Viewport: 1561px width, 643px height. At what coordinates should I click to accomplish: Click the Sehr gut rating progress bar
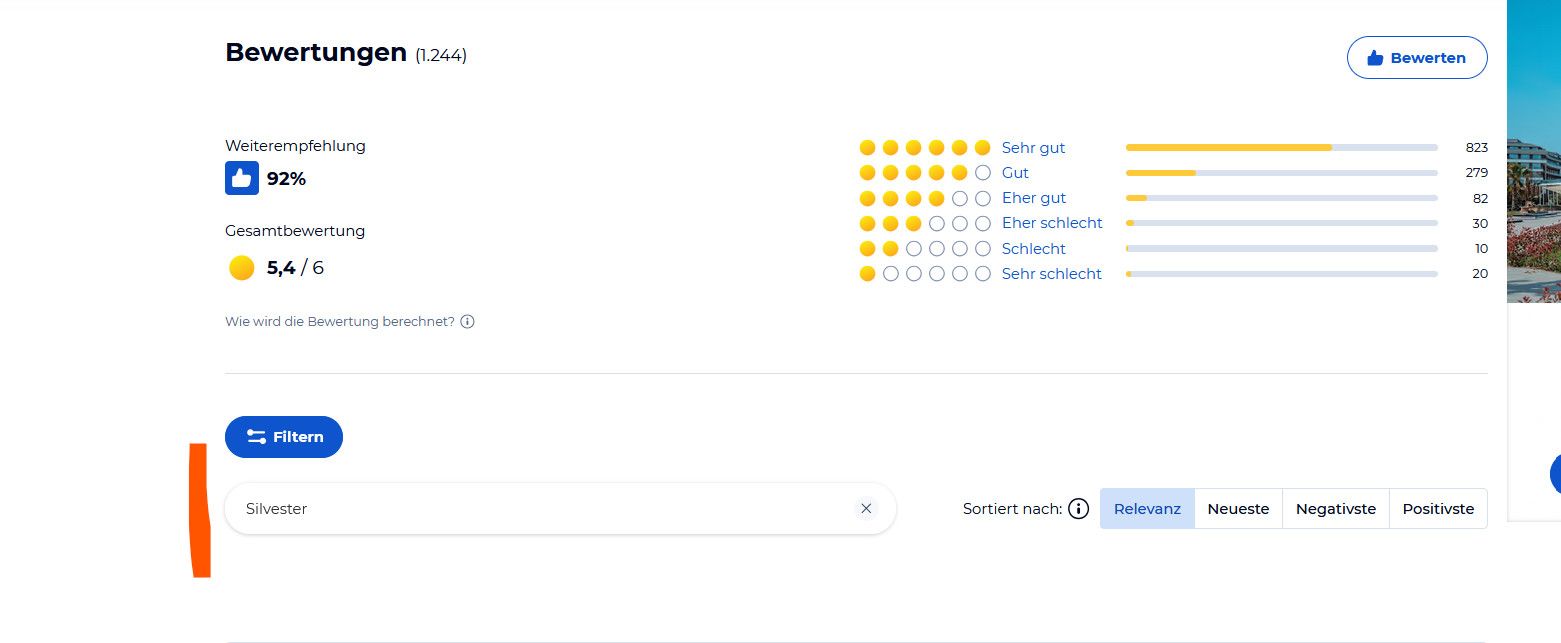click(1282, 147)
